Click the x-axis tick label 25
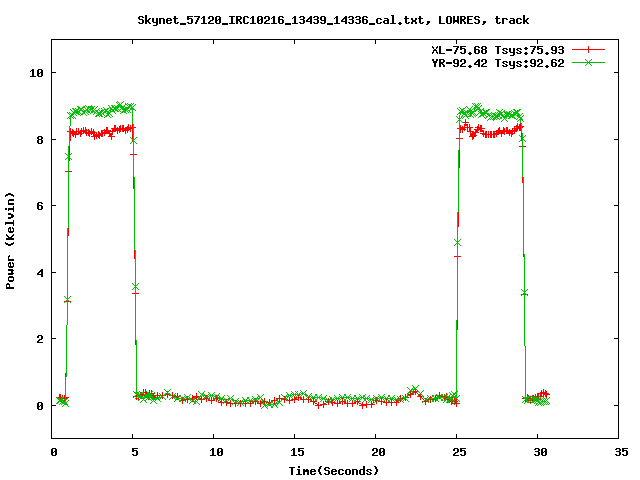The image size is (640, 480). tap(459, 452)
